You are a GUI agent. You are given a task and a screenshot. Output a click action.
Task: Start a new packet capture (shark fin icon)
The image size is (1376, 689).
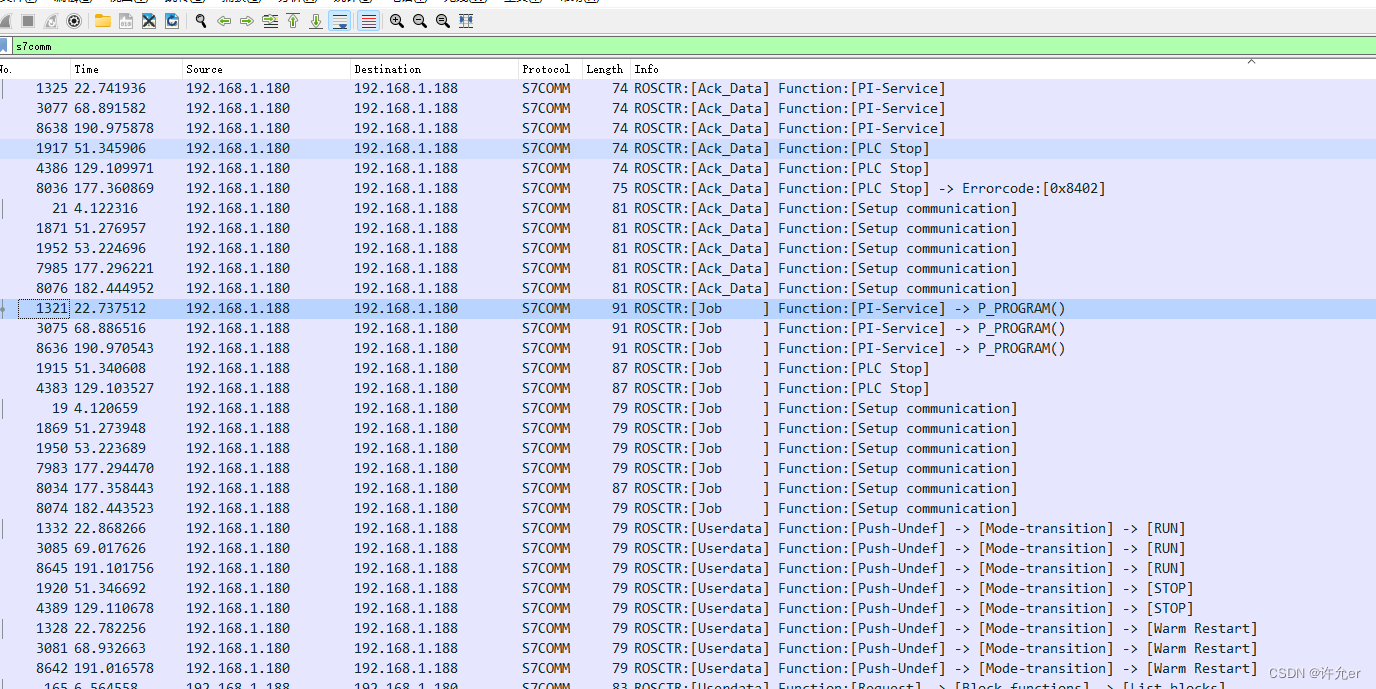pos(6,20)
